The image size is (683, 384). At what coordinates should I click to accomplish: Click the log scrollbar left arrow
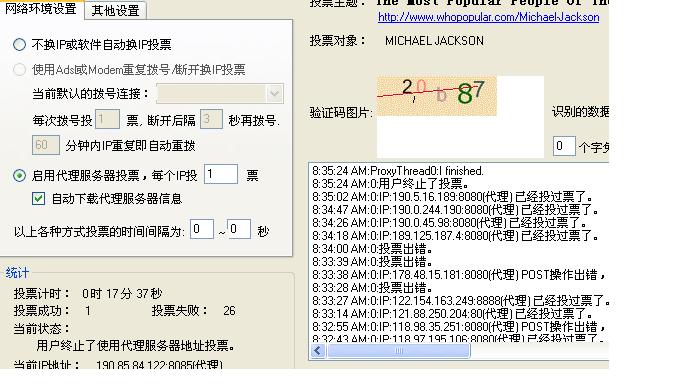[x=318, y=351]
